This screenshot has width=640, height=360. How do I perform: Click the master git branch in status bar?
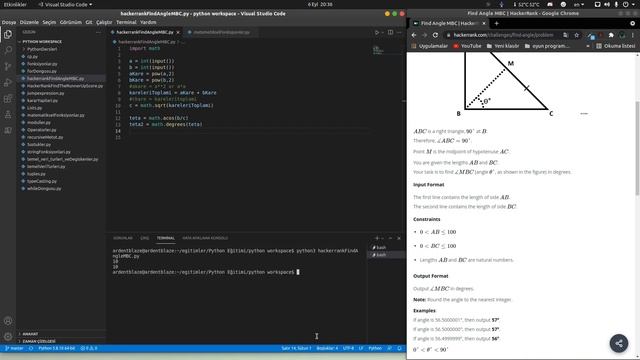pyautogui.click(x=14, y=349)
